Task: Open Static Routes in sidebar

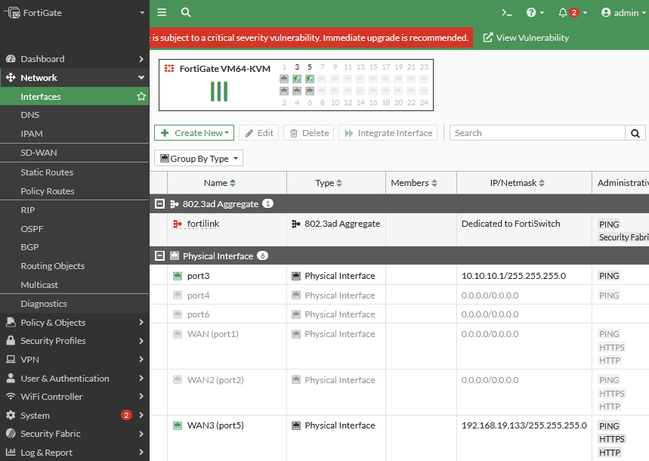Action: point(47,172)
